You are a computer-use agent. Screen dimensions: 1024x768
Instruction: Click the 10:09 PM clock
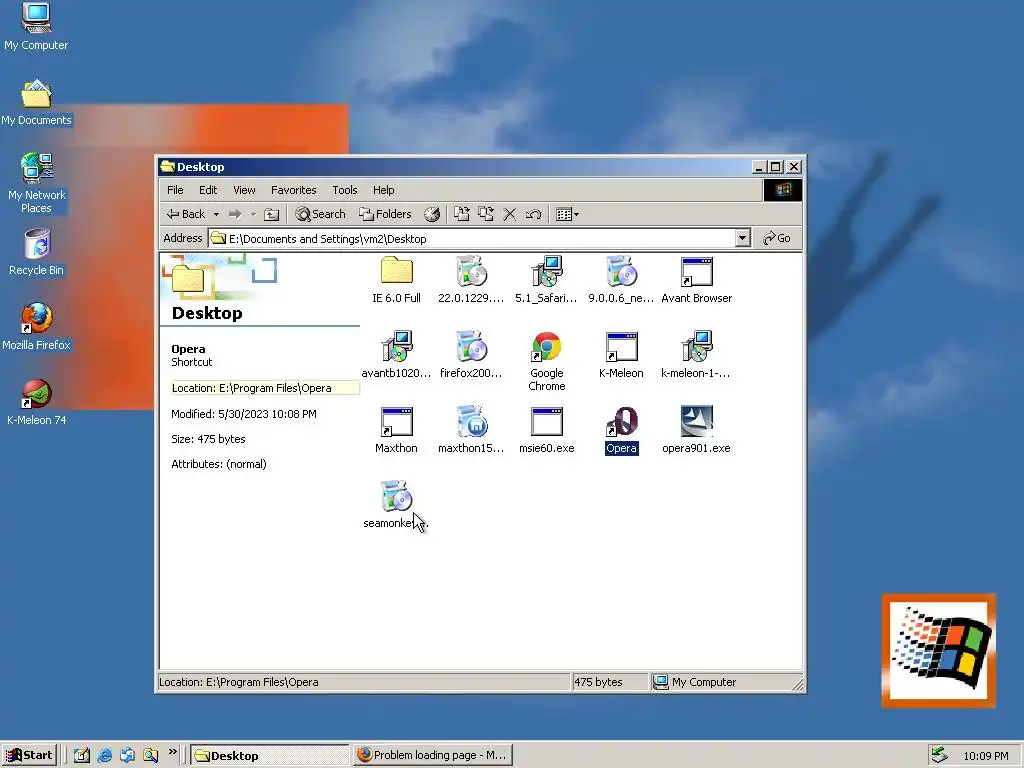(985, 756)
